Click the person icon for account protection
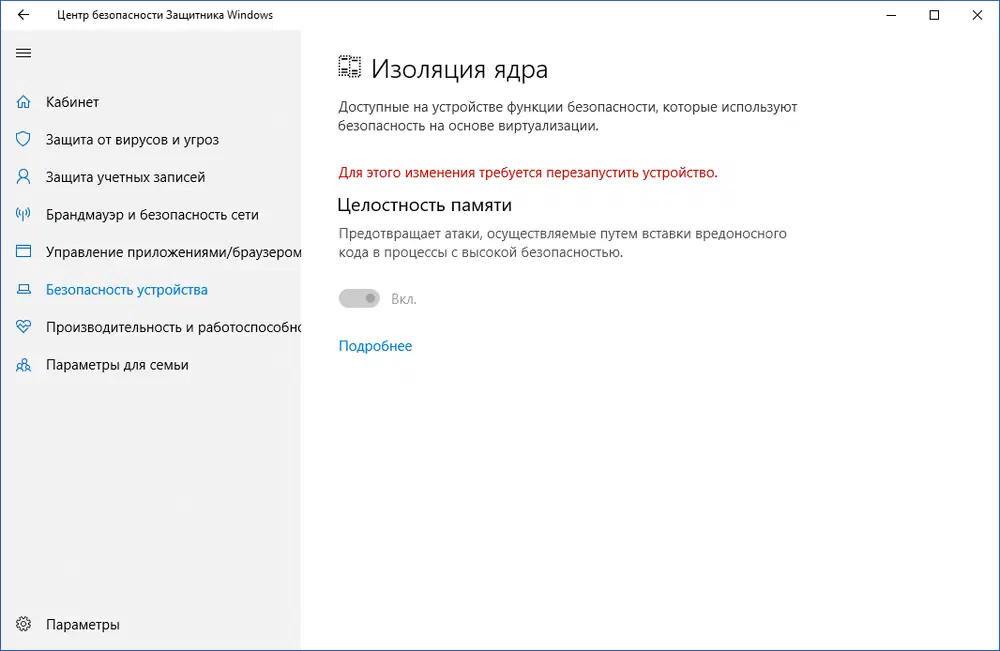This screenshot has height=651, width=1000. pyautogui.click(x=23, y=177)
